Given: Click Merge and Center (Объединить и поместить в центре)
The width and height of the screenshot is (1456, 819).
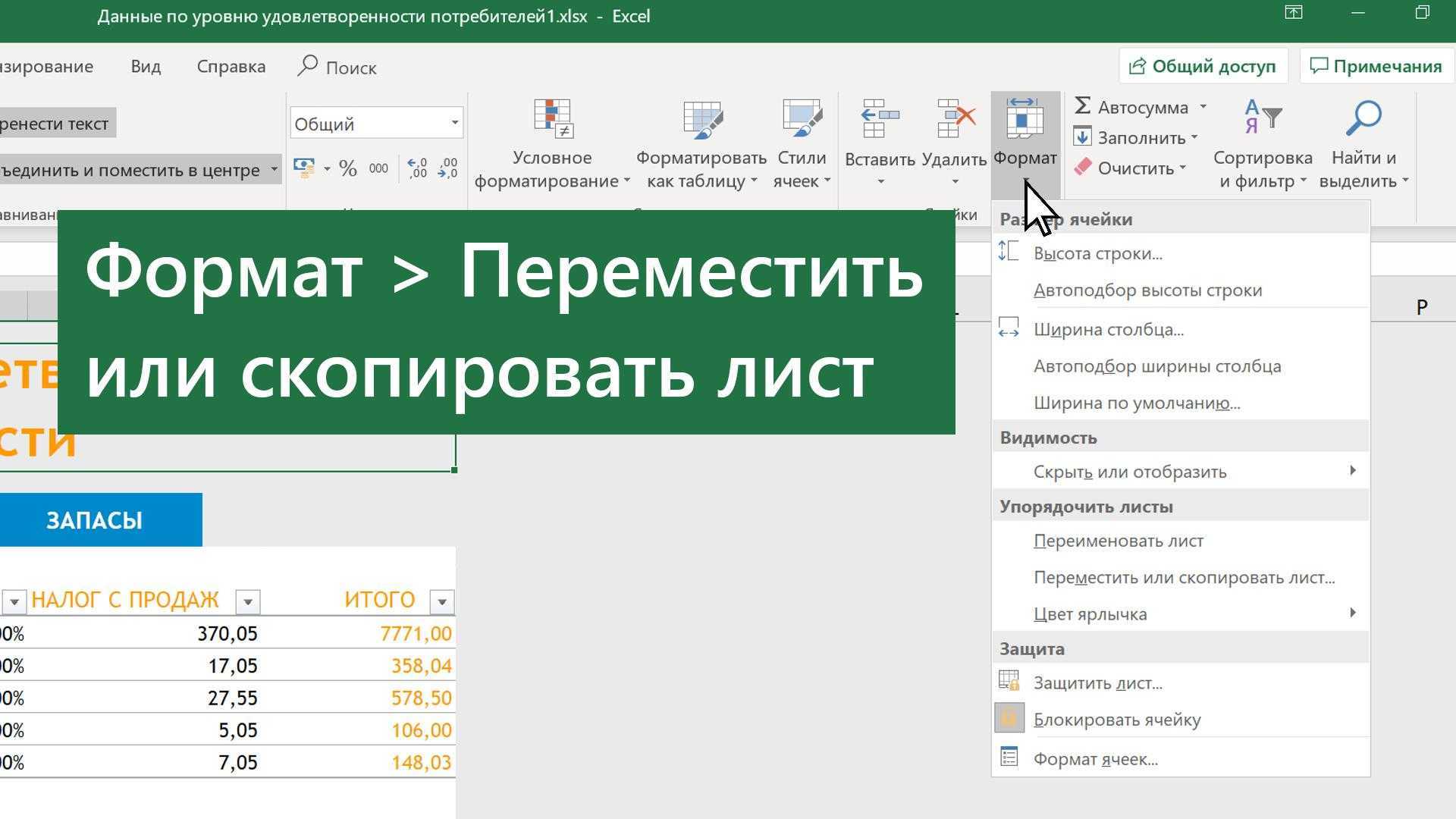Looking at the screenshot, I should [x=133, y=169].
